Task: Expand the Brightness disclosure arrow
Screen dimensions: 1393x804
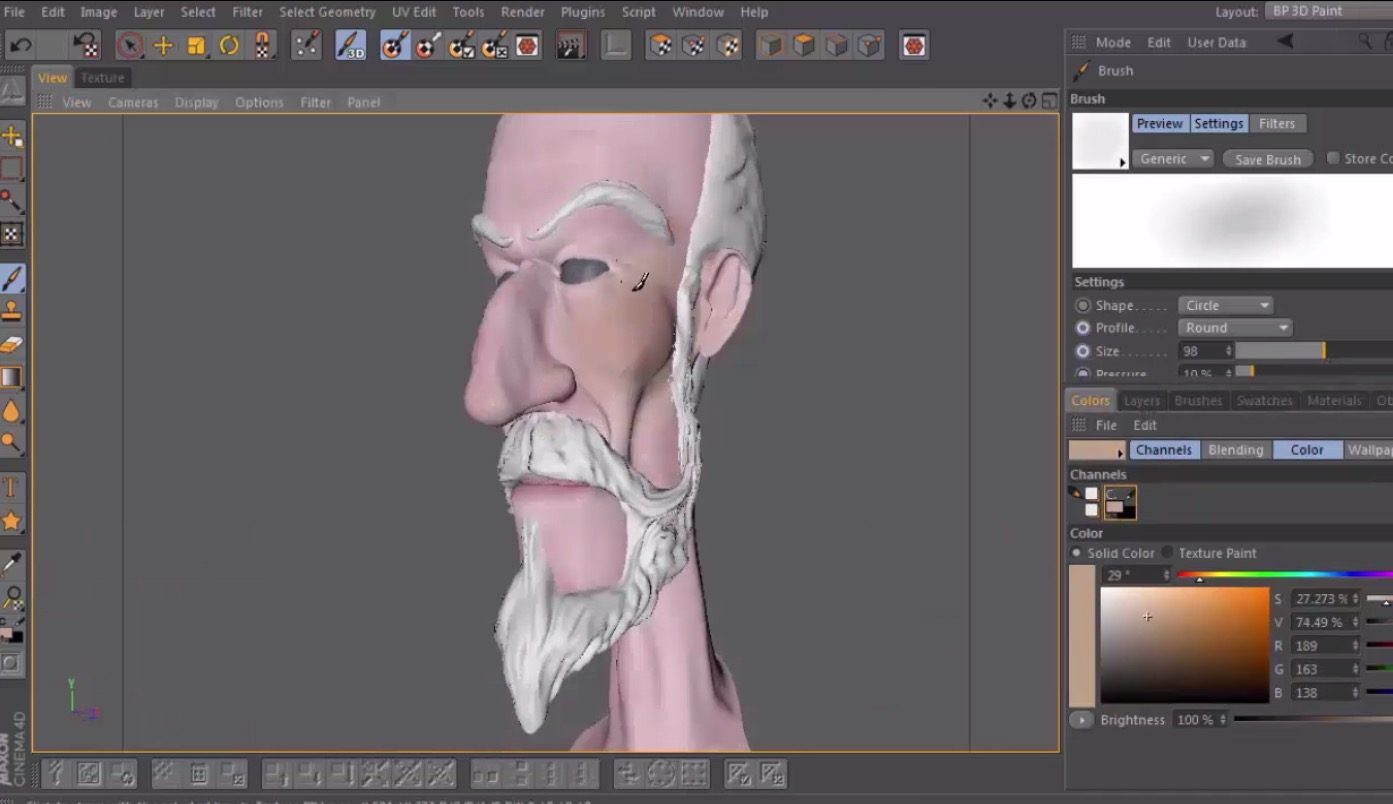Action: 1081,720
